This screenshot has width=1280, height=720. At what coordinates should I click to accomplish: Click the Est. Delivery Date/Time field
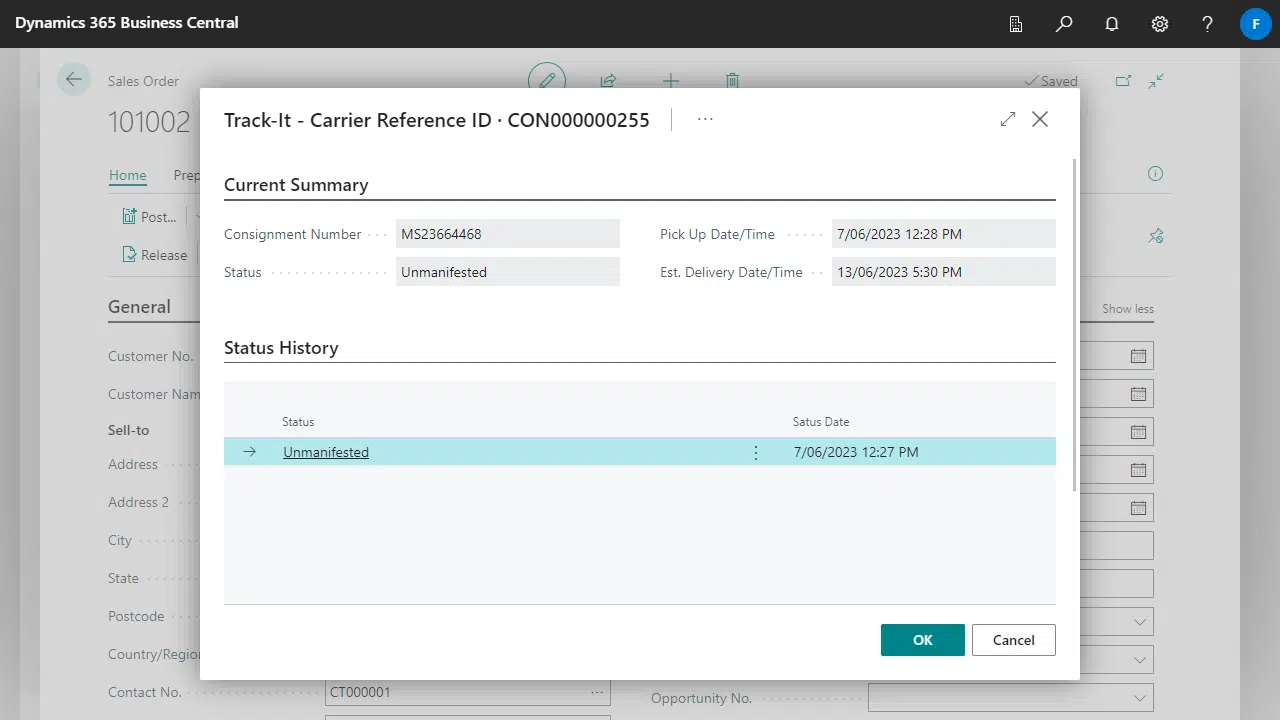(x=942, y=272)
